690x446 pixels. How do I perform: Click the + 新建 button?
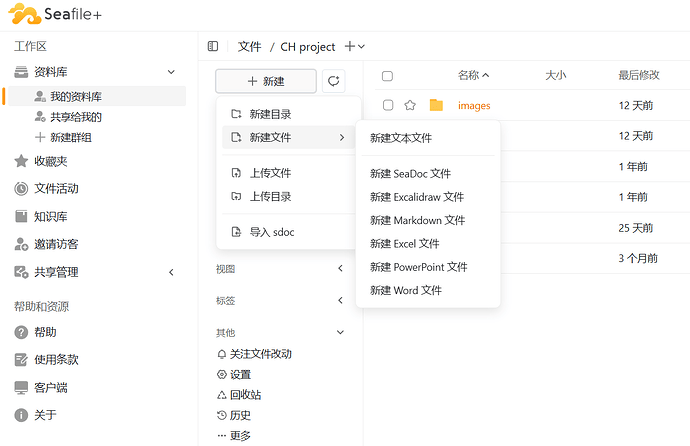266,81
